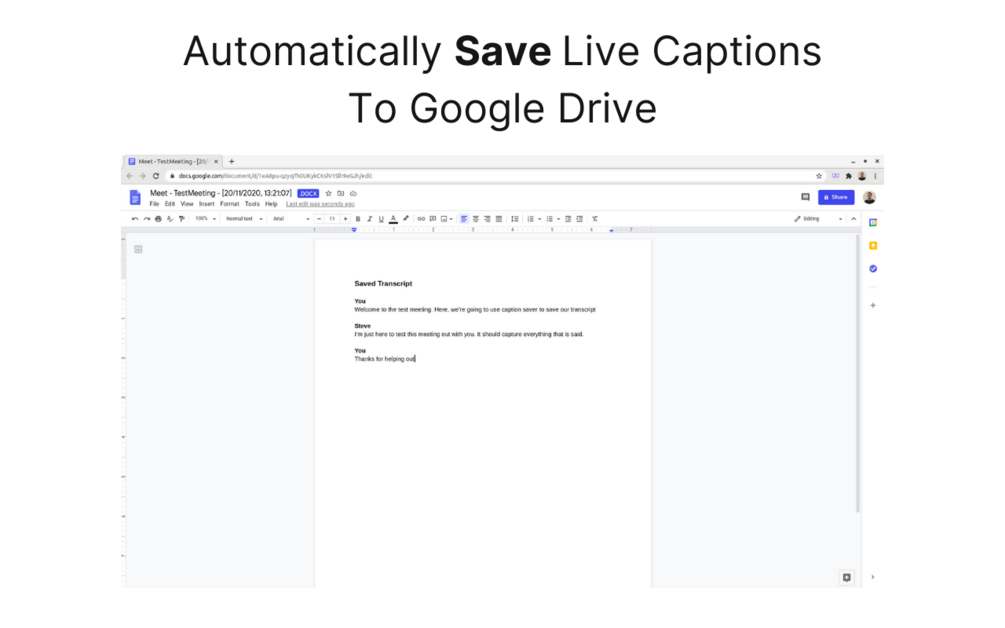Open the Edit menu
This screenshot has height=628, width=1005.
(x=170, y=204)
